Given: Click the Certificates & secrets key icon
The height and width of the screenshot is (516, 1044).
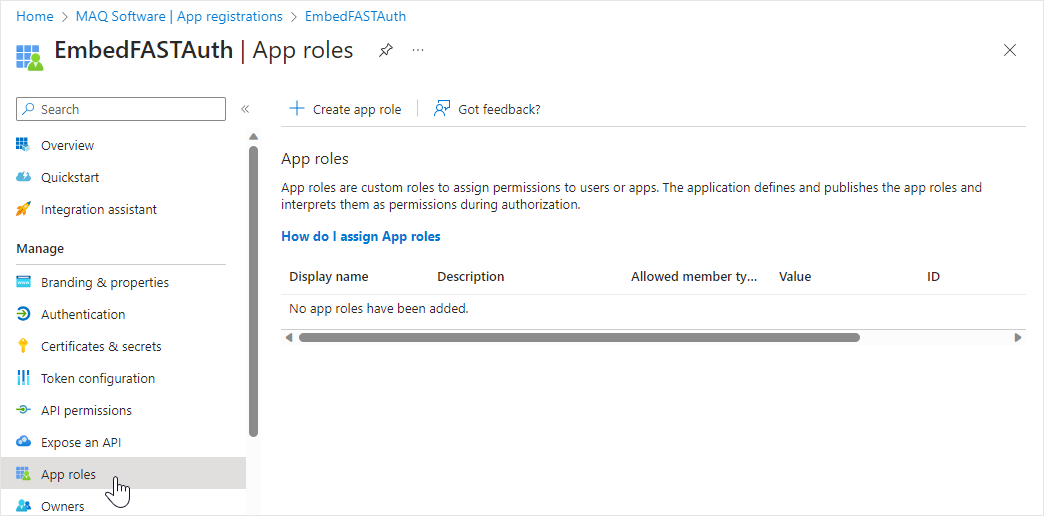Looking at the screenshot, I should (x=23, y=346).
